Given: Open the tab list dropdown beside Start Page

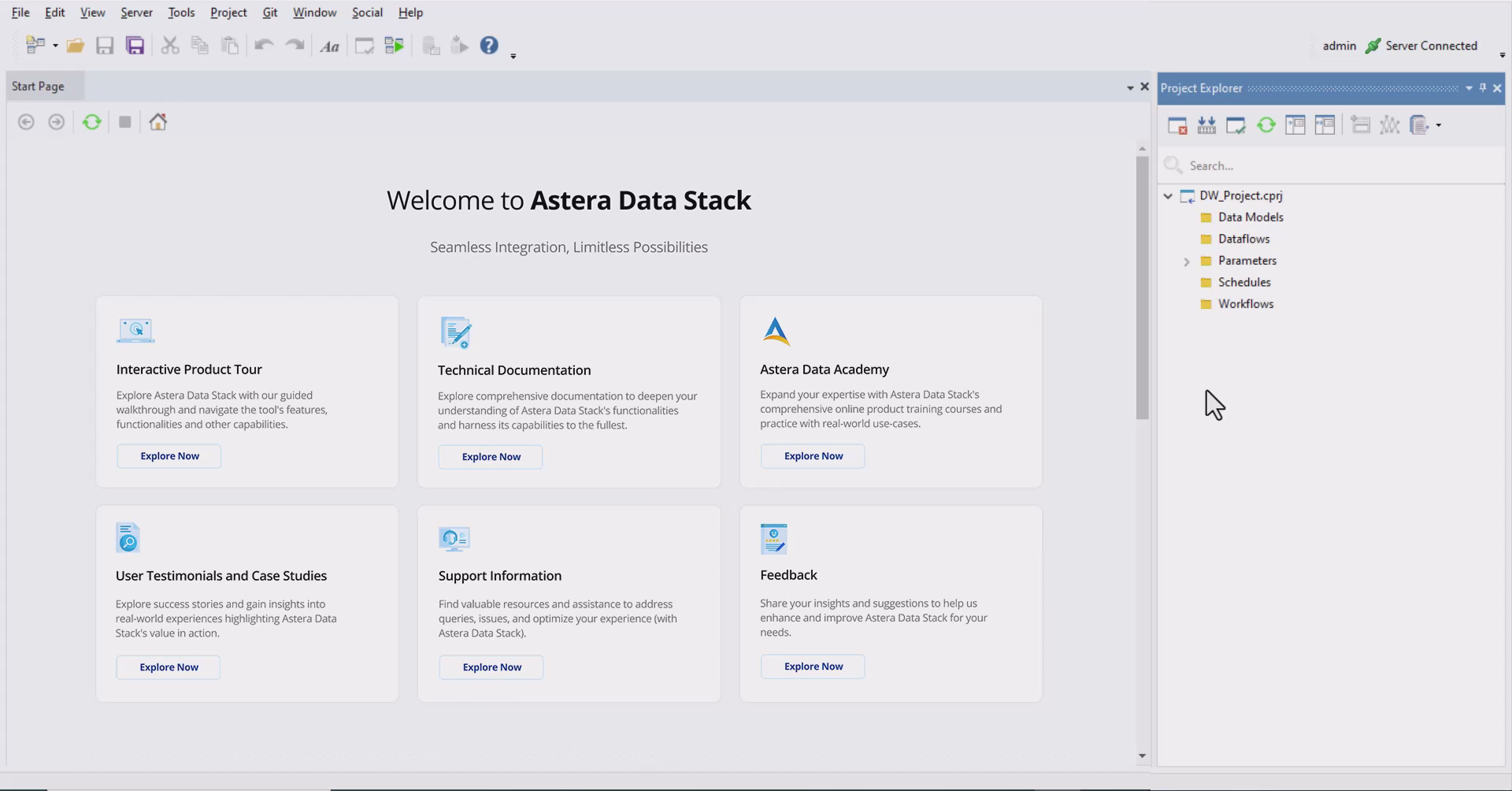Looking at the screenshot, I should [x=1130, y=87].
